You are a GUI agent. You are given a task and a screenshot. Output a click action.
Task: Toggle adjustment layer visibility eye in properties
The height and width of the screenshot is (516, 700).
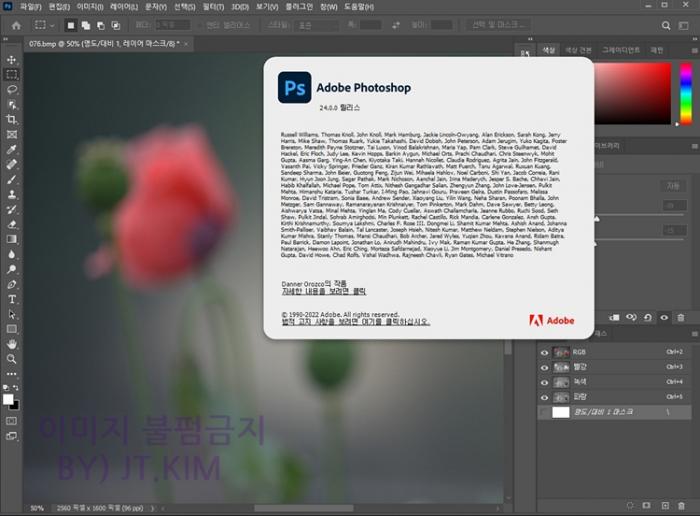(x=664, y=317)
